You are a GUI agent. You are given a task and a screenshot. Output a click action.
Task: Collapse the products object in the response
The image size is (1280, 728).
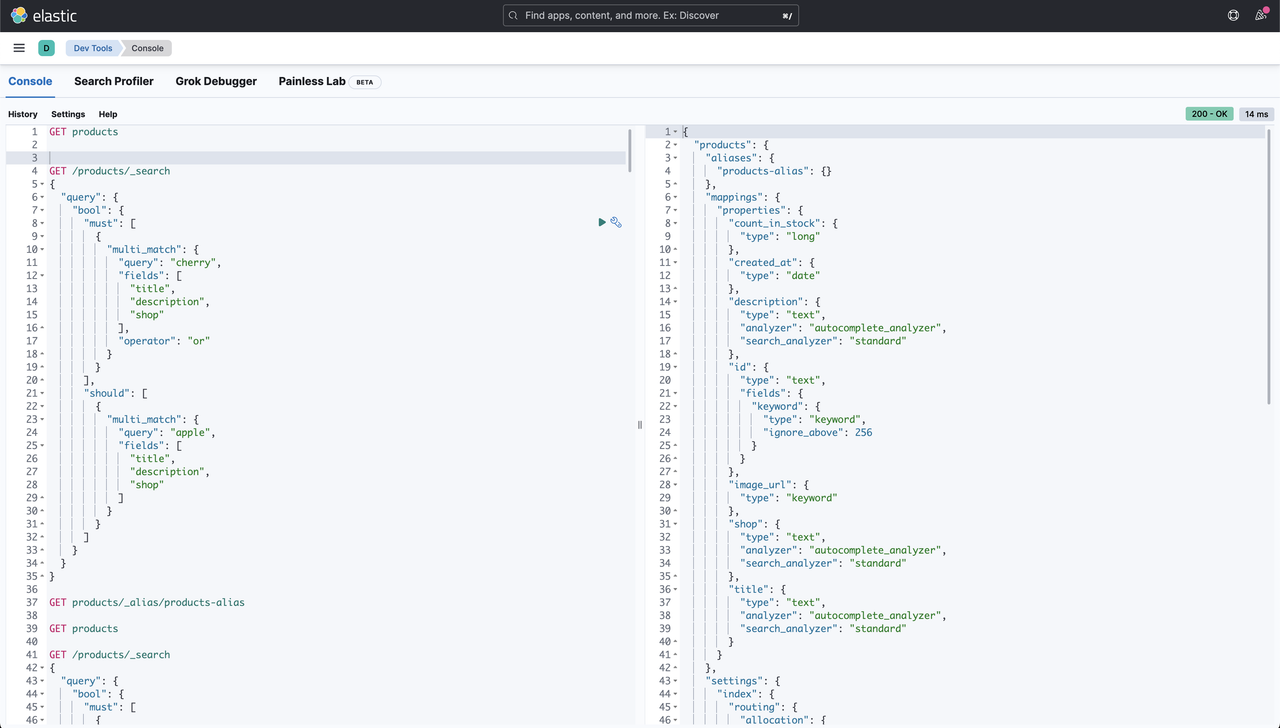tap(674, 144)
